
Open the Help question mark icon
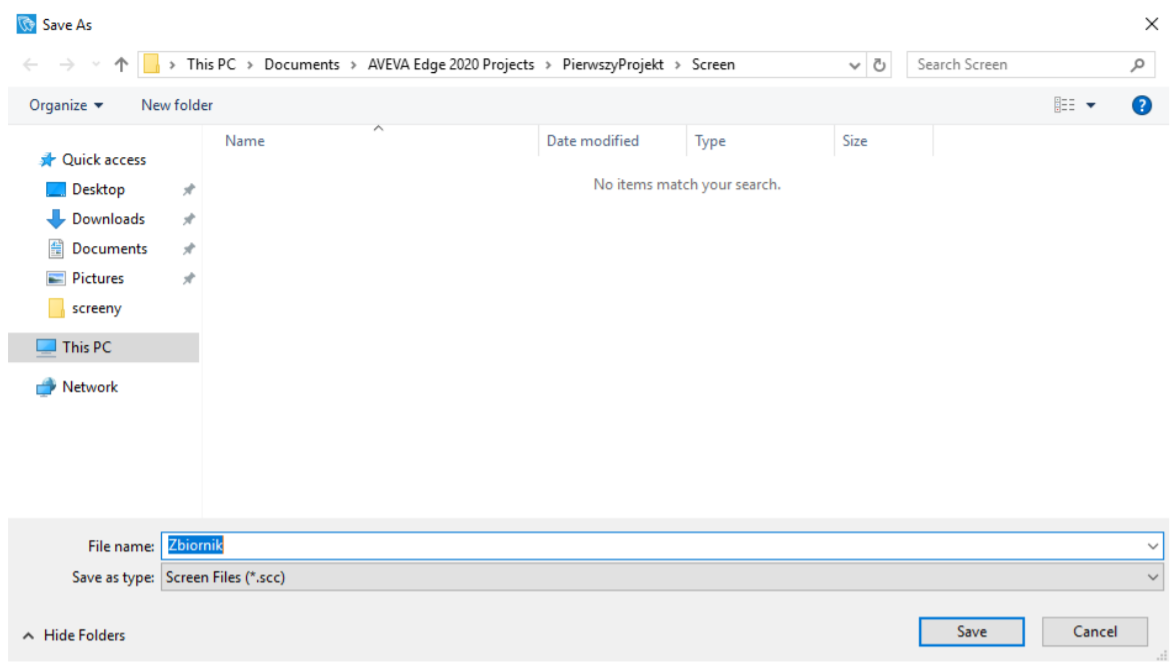pyautogui.click(x=1141, y=105)
